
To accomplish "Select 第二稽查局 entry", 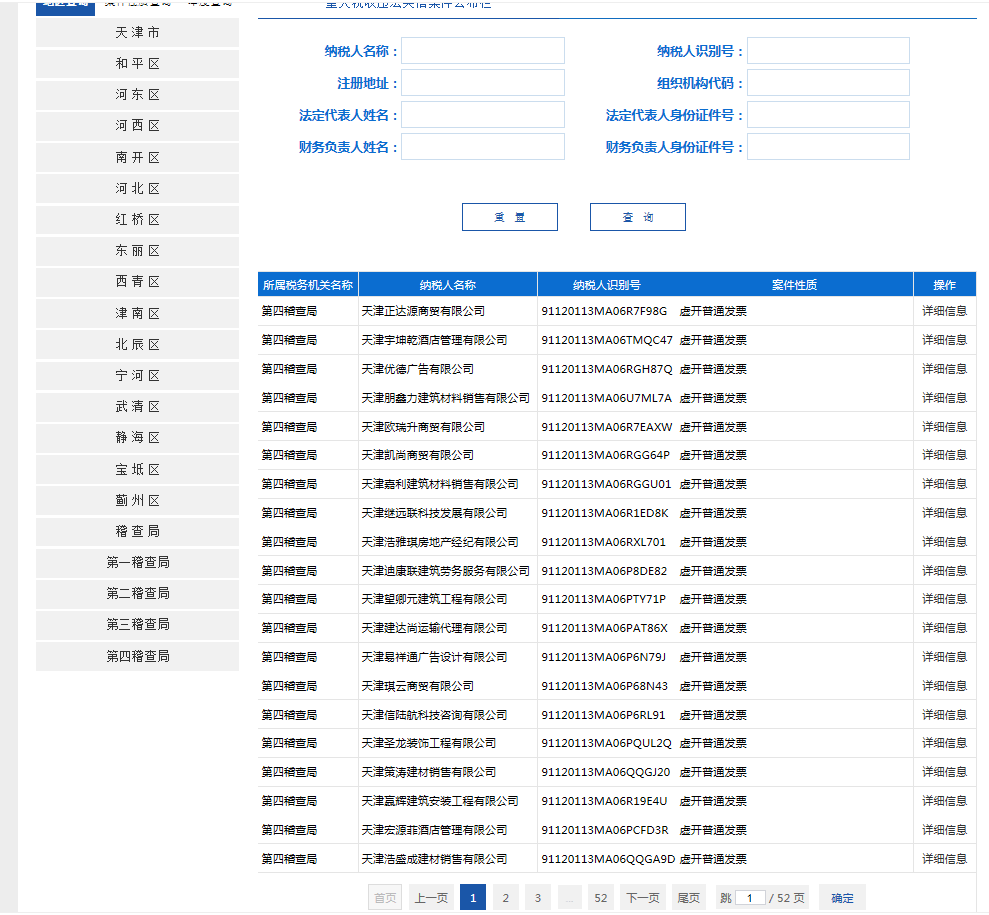I will 138,593.
